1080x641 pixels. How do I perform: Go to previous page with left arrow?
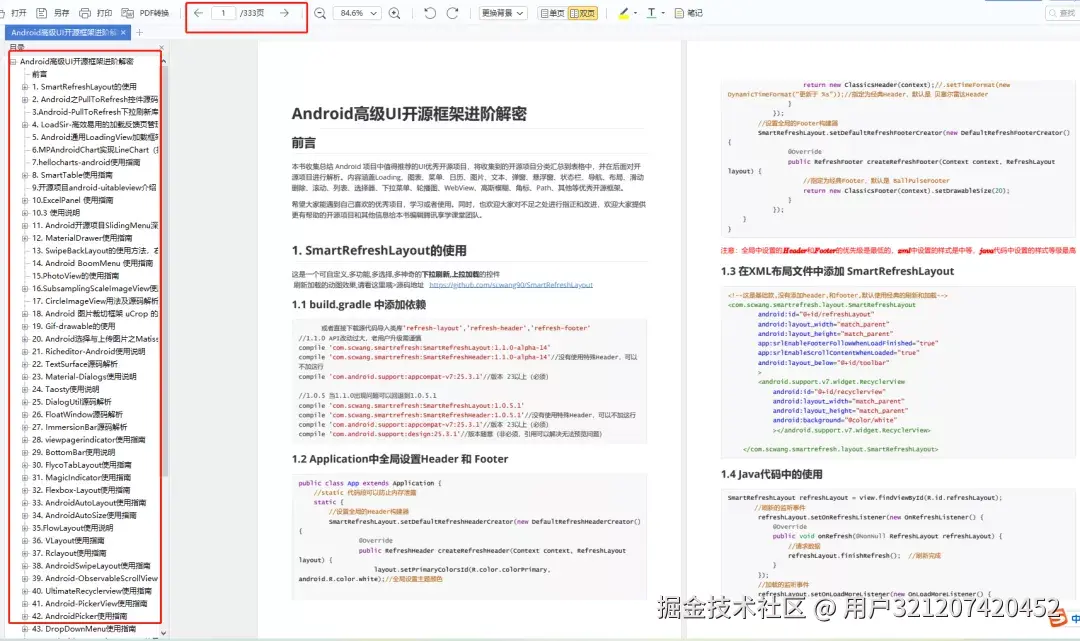(198, 13)
